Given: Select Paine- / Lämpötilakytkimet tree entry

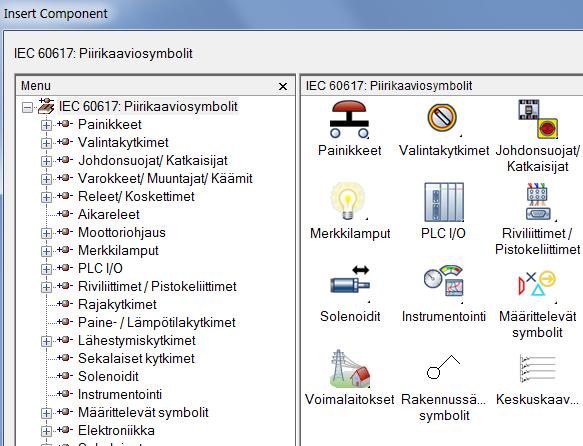Looking at the screenshot, I should coord(157,323).
